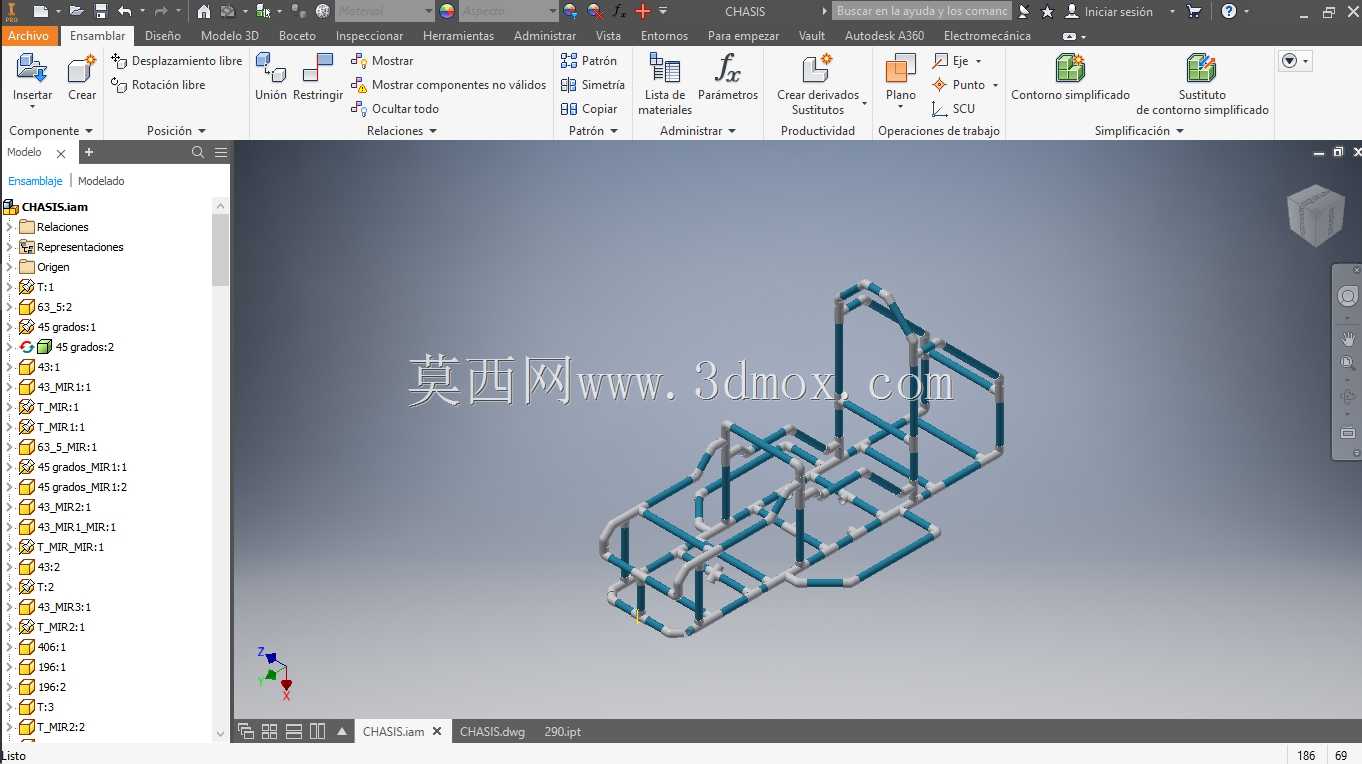Click the navigation wheel icon in nav bar
This screenshot has width=1362, height=764.
1347,296
